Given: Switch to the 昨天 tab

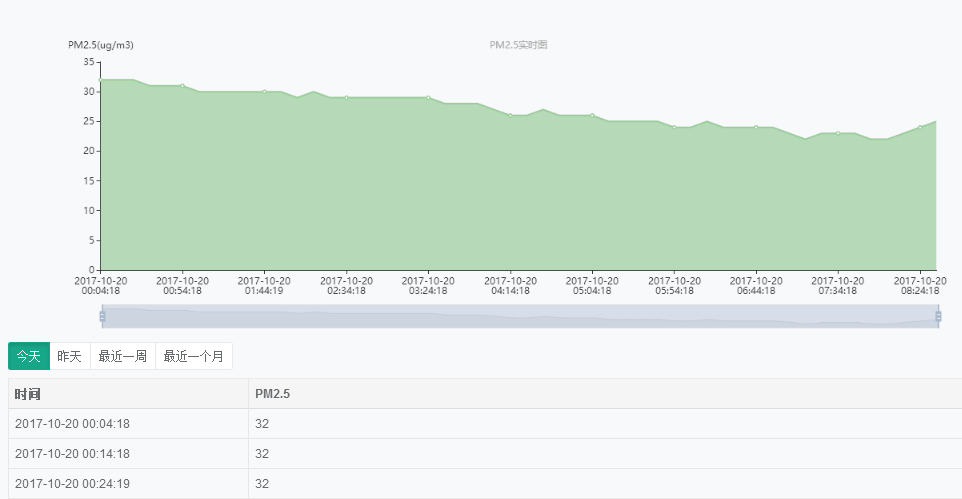Looking at the screenshot, I should 70,356.
